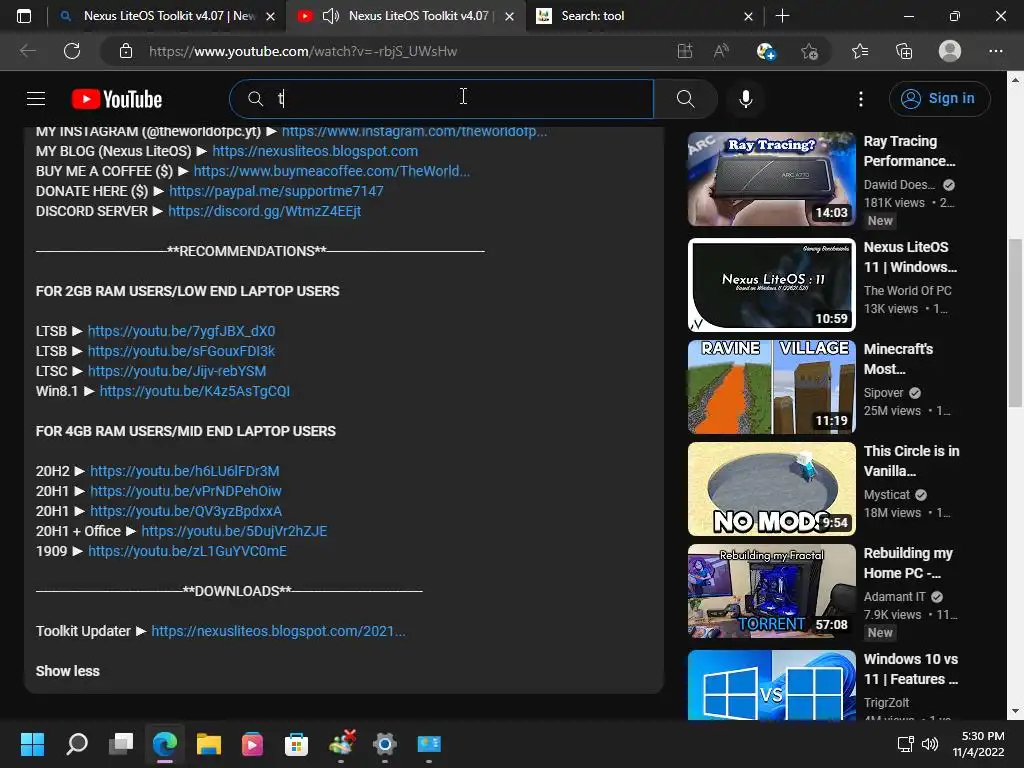Screen dimensions: 1024x768
Task: Open the Windows Start menu
Action: pos(32,744)
